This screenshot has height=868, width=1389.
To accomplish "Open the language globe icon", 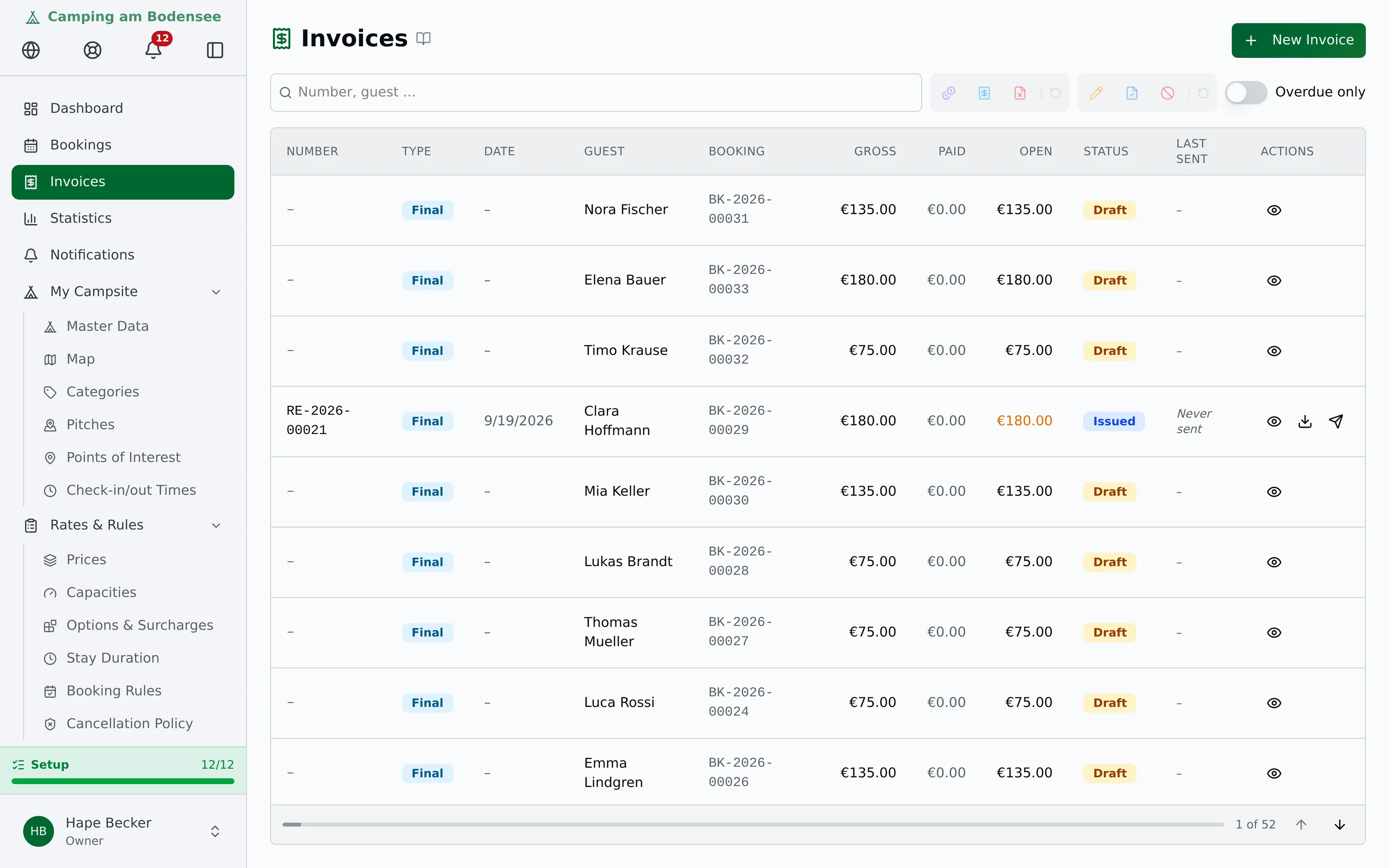I will 31,50.
